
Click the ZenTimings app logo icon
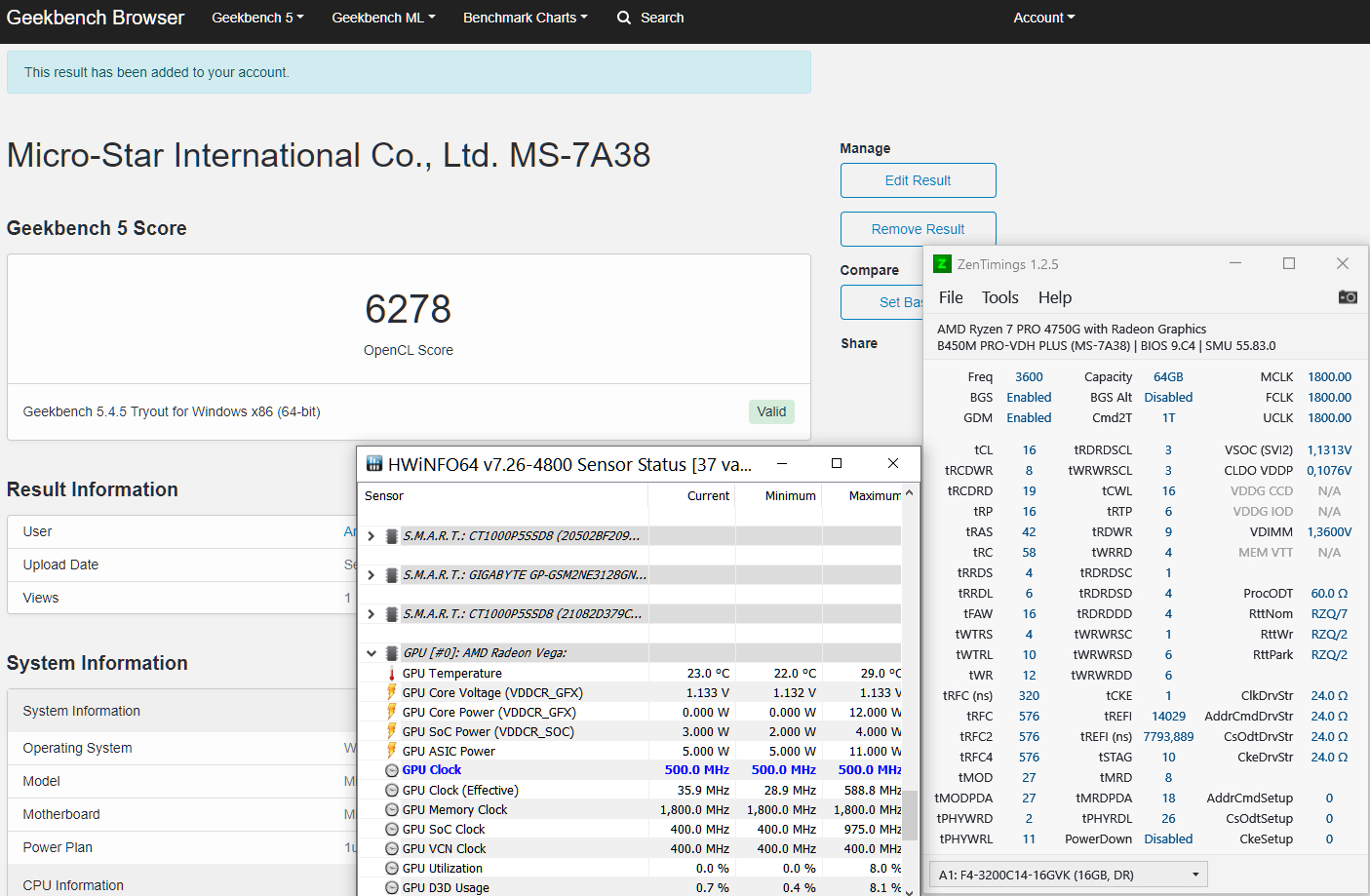point(942,264)
